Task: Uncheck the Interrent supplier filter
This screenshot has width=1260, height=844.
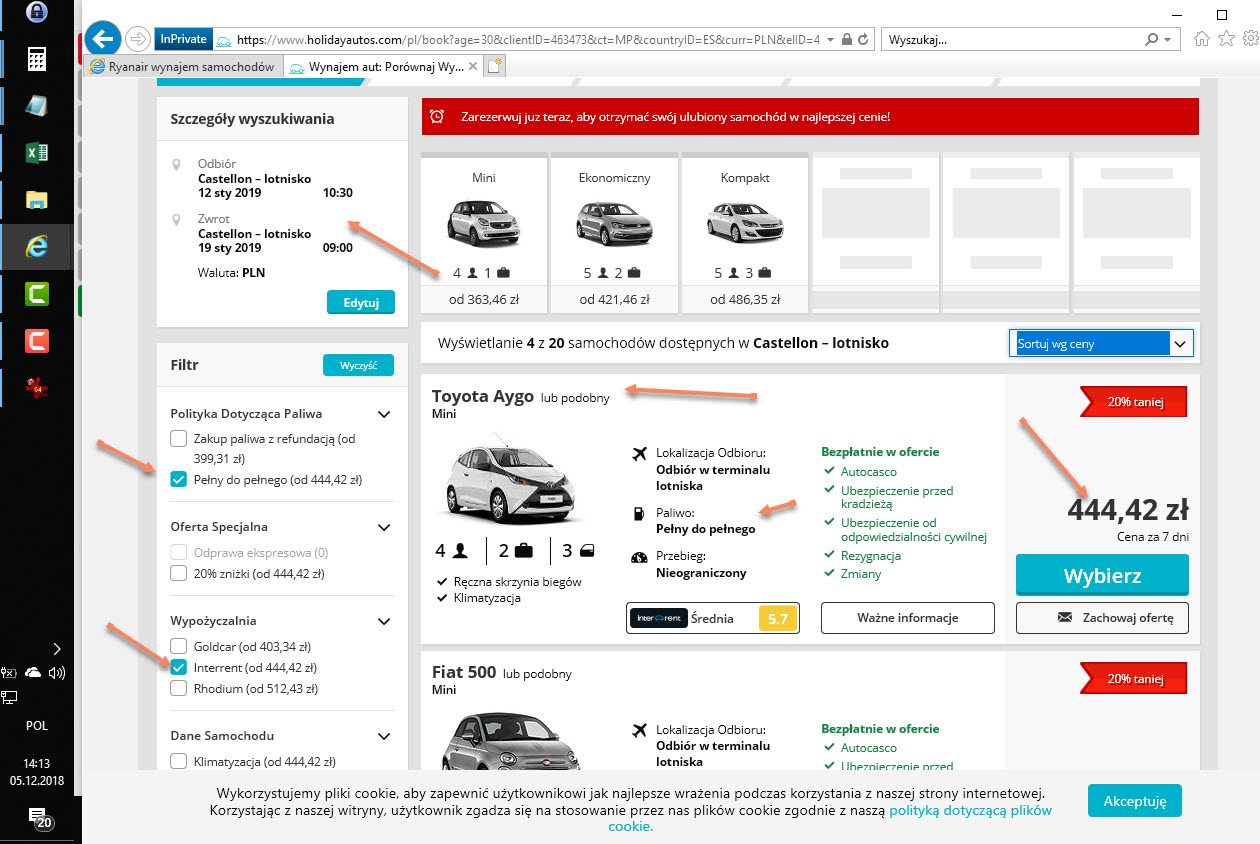Action: pos(179,667)
